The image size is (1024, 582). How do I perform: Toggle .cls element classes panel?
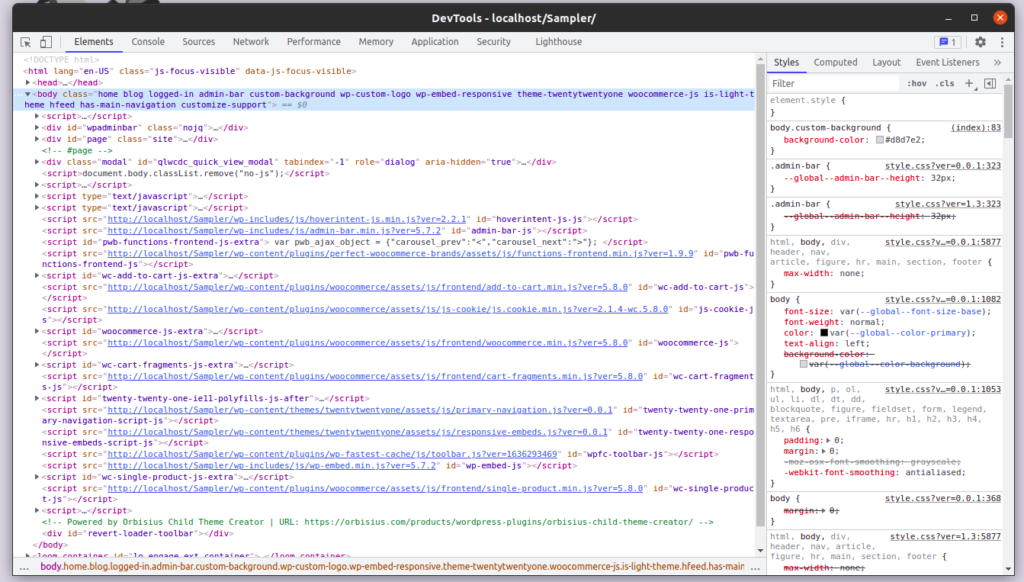coord(944,84)
